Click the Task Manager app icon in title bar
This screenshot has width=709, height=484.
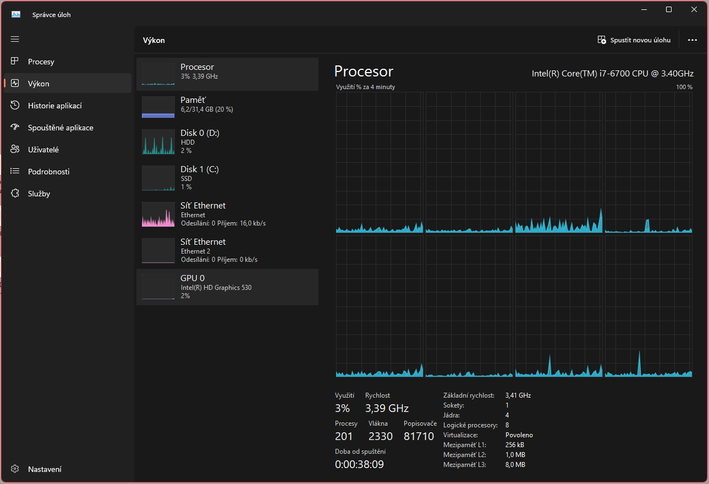pyautogui.click(x=17, y=15)
